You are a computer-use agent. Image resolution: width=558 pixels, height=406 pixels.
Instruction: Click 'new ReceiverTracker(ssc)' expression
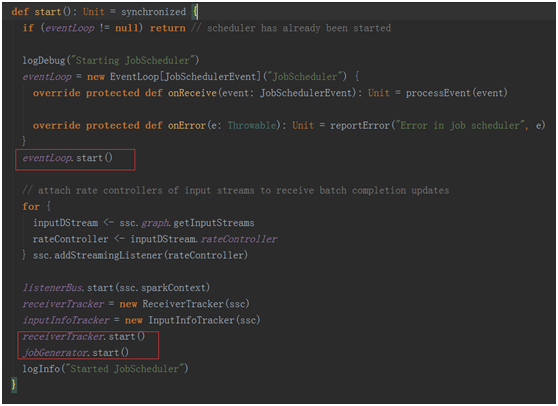[x=184, y=304]
